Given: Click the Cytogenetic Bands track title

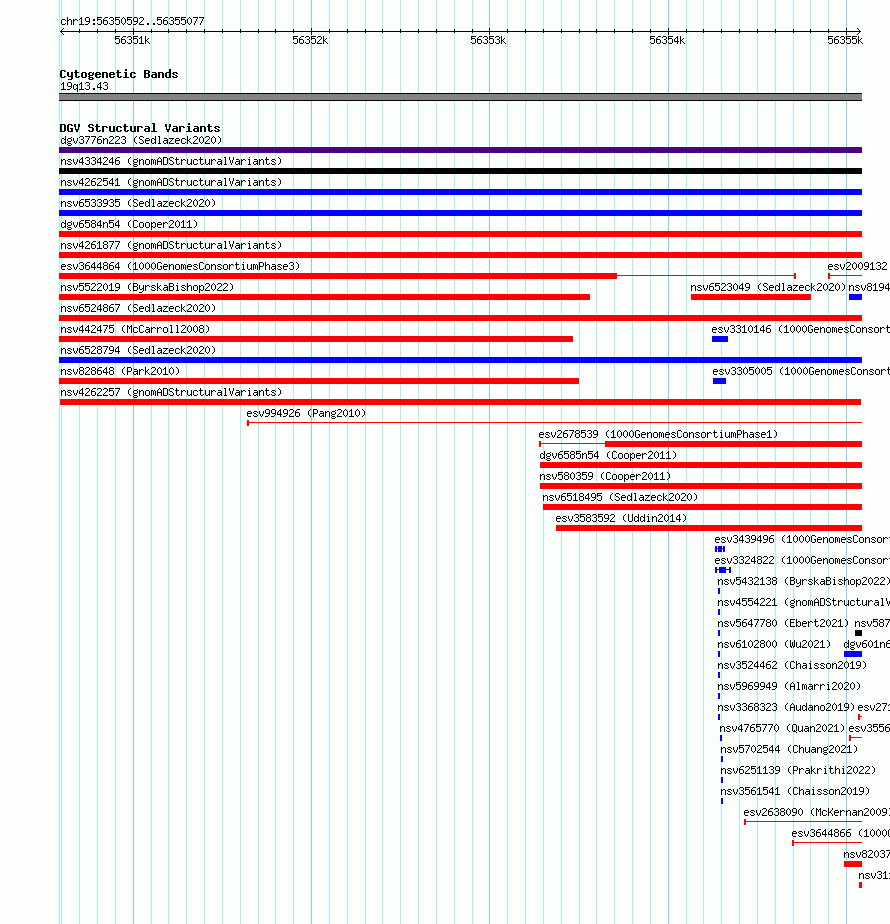Looking at the screenshot, I should click(x=119, y=74).
